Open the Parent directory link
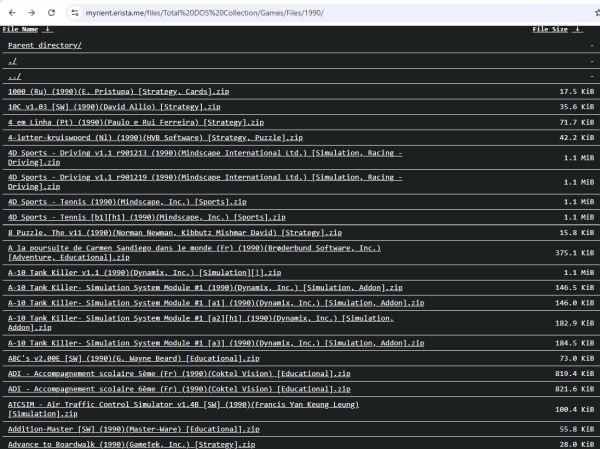The width and height of the screenshot is (600, 449). pyautogui.click(x=44, y=45)
